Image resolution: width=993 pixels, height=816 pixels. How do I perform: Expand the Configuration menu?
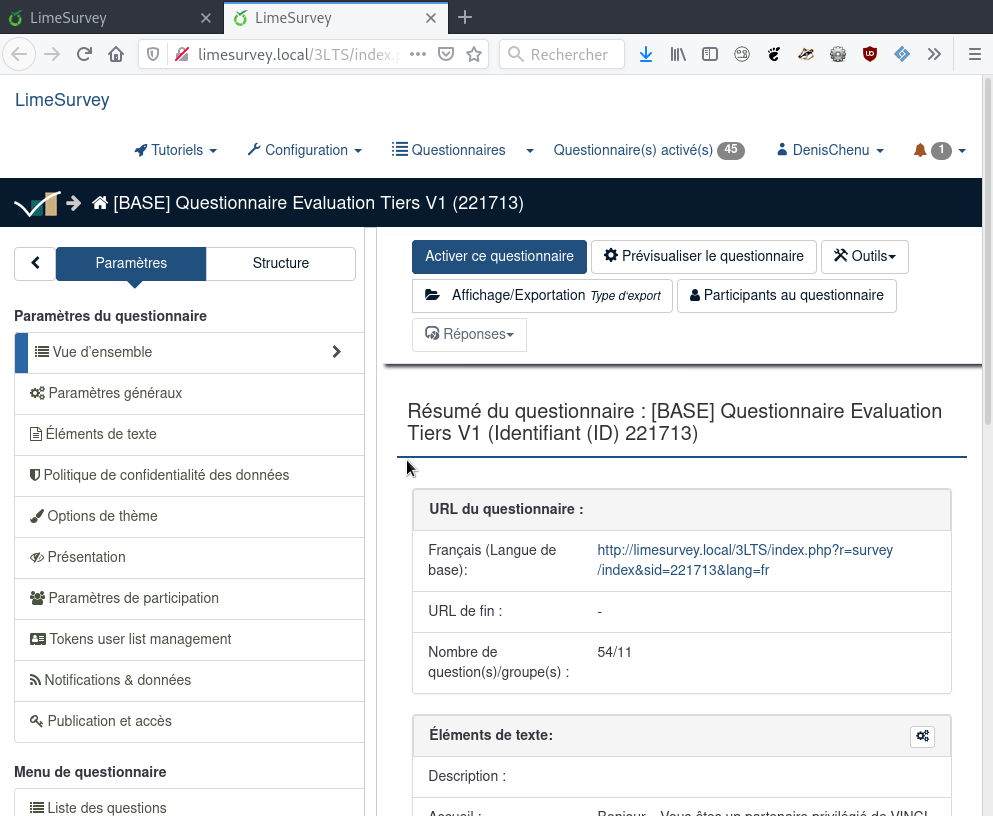coord(305,150)
